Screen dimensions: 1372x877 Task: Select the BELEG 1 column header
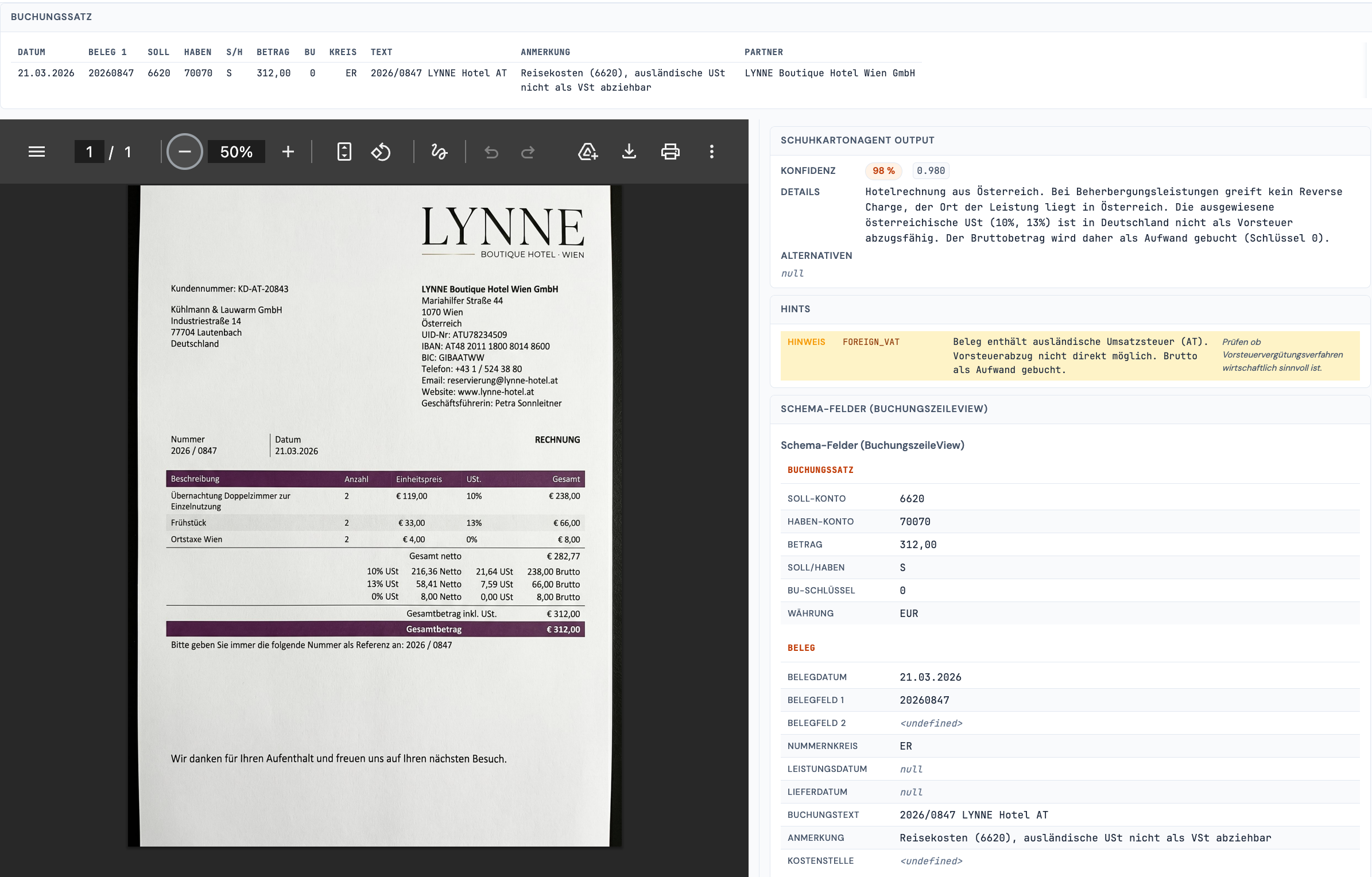coord(107,52)
